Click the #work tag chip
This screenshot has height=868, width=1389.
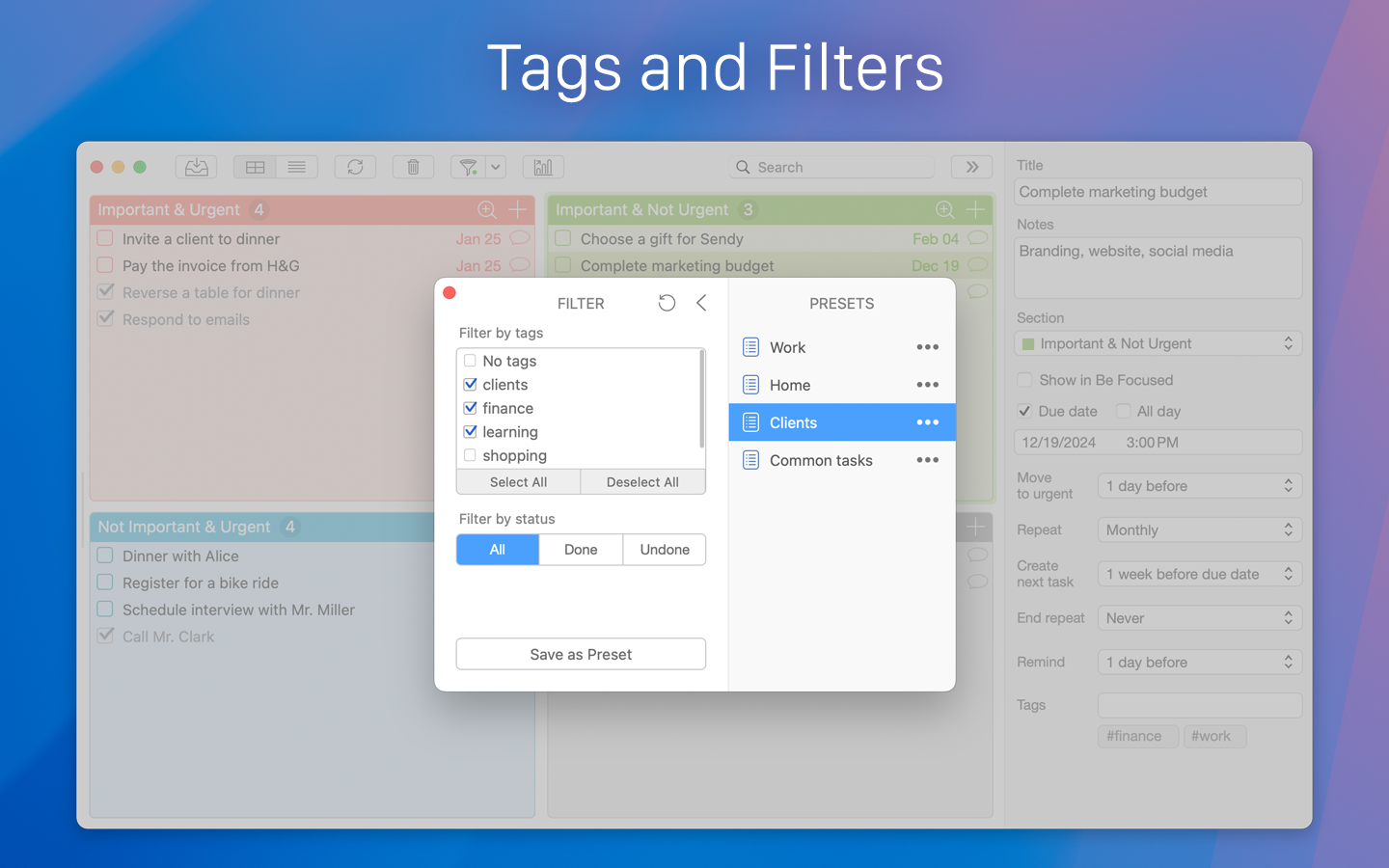click(x=1215, y=736)
